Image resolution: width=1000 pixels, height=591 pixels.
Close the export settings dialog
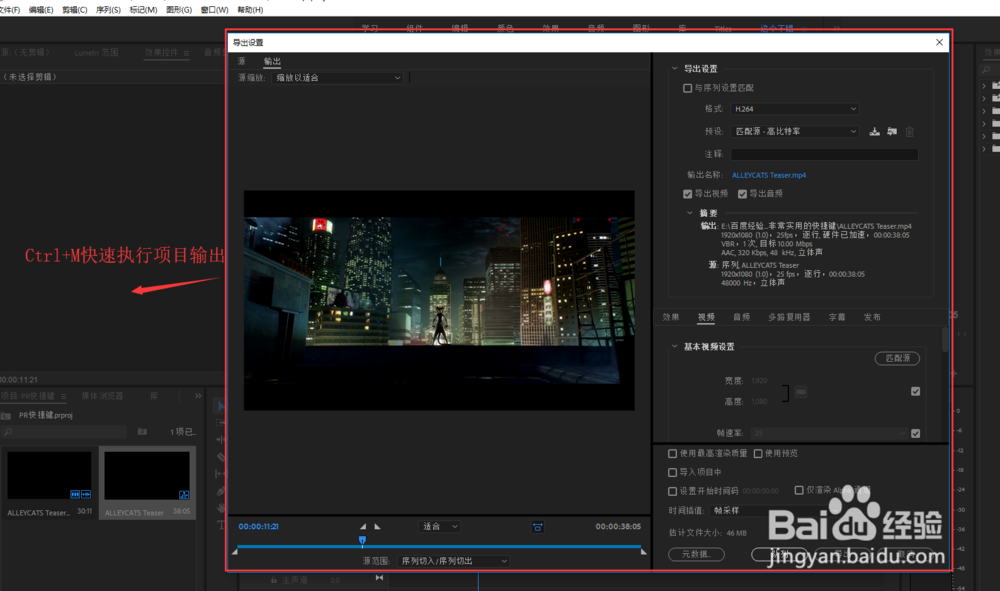tap(939, 42)
